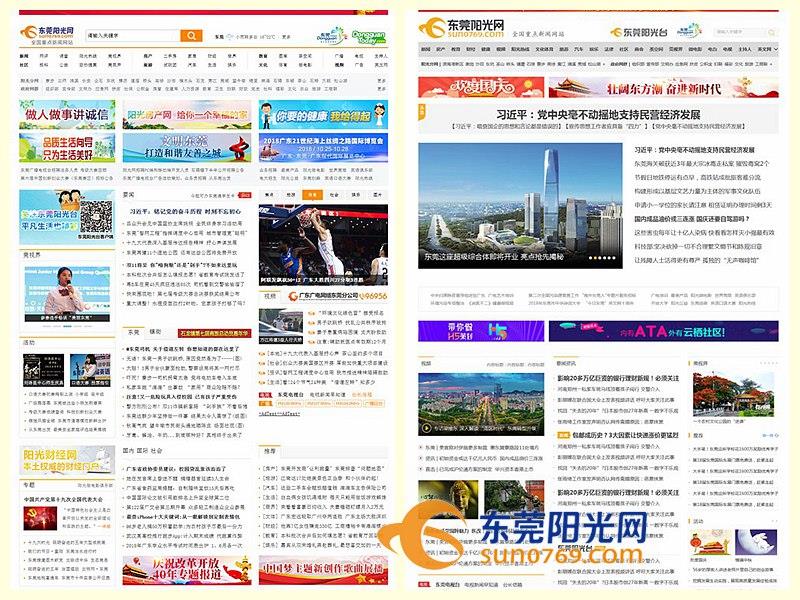Click the orange search magnifier button

pyautogui.click(x=190, y=36)
